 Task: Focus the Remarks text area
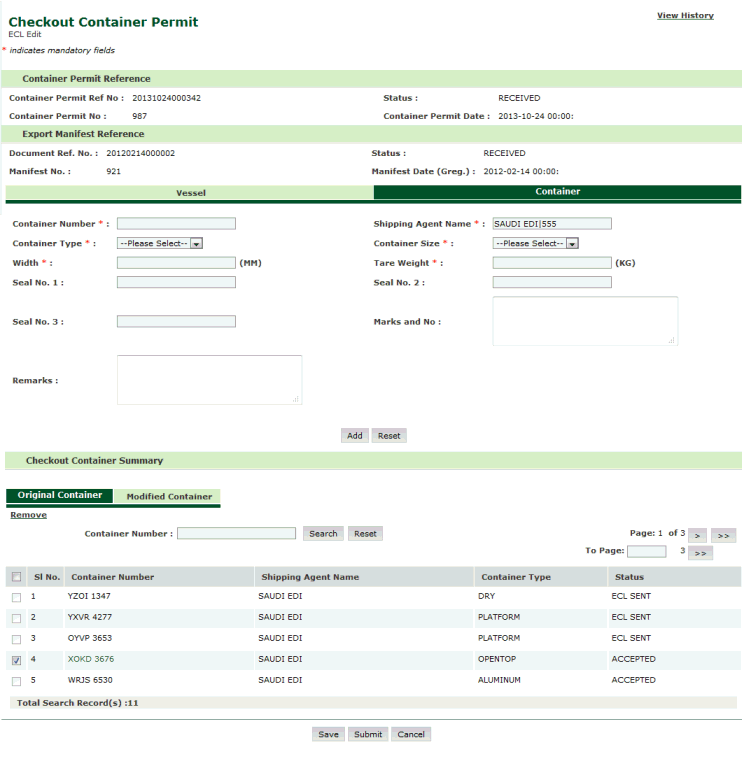(x=209, y=380)
